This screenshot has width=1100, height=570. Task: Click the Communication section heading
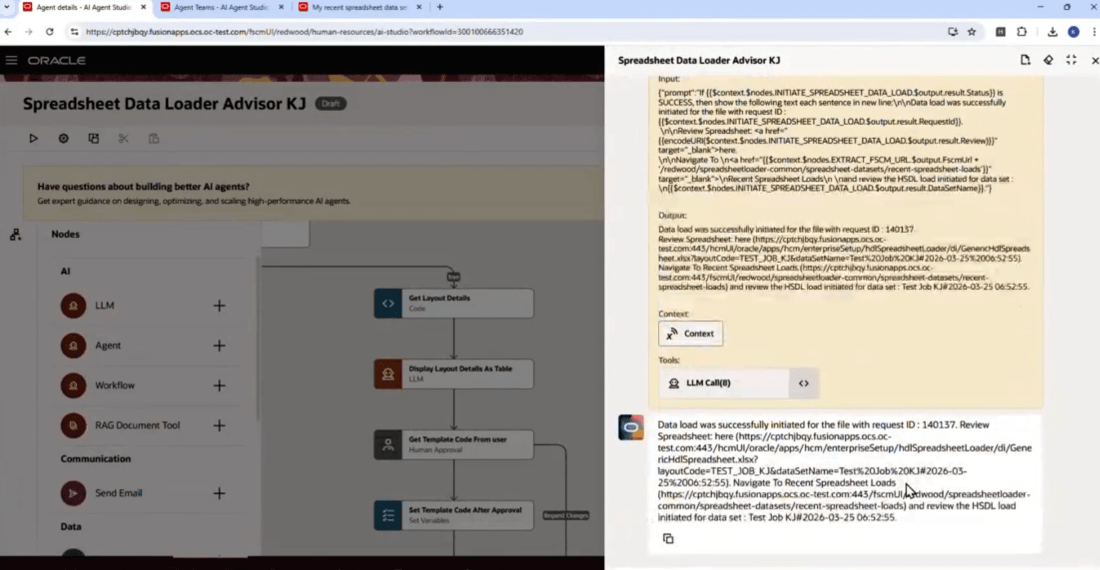(x=95, y=459)
